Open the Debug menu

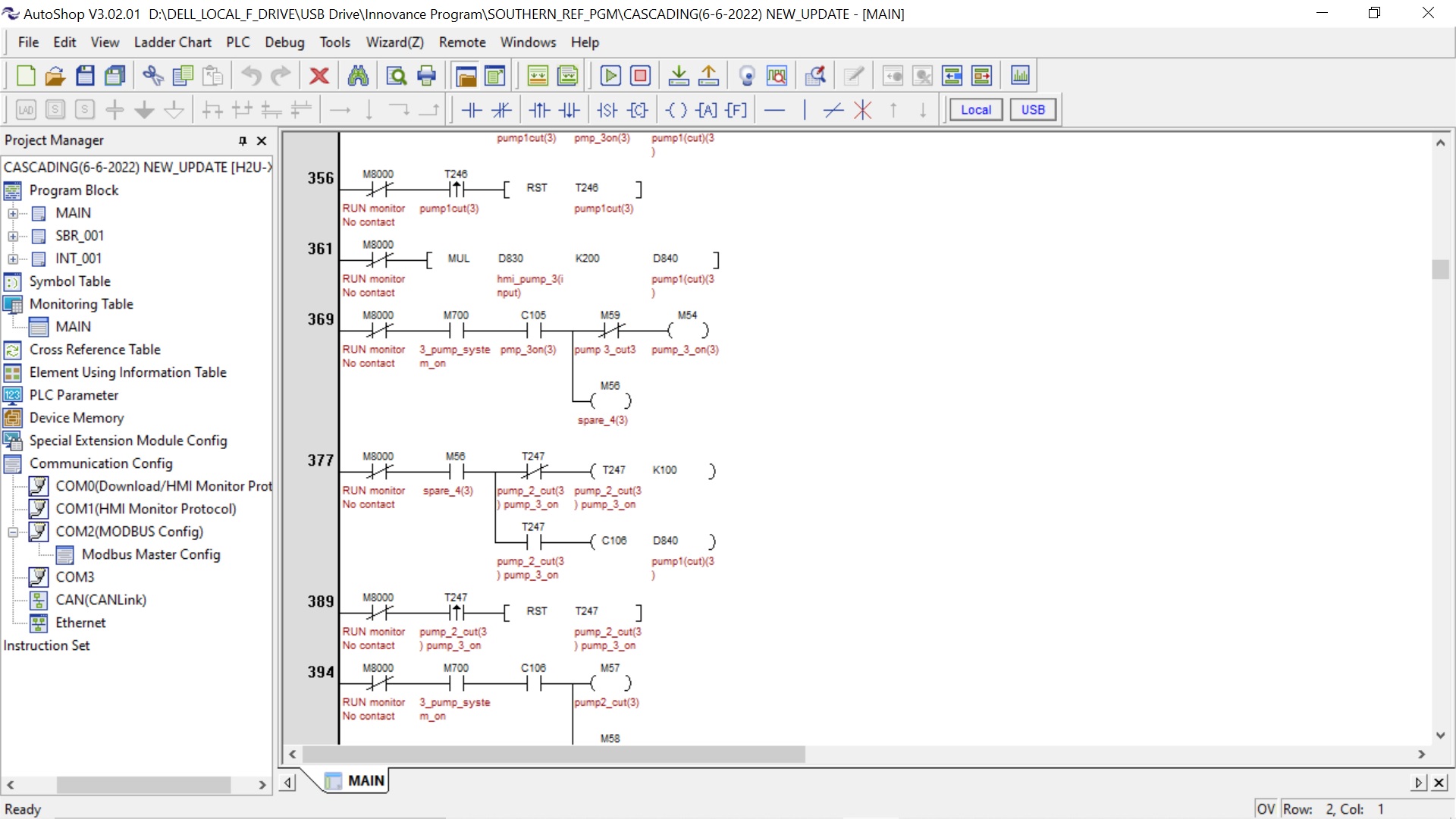284,42
